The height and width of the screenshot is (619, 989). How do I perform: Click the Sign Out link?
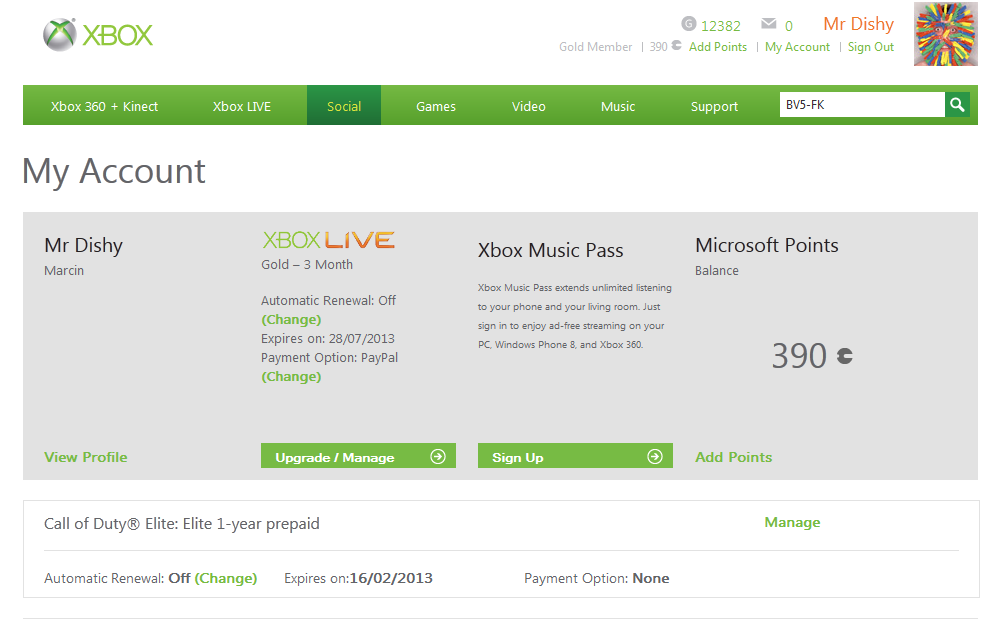point(870,47)
